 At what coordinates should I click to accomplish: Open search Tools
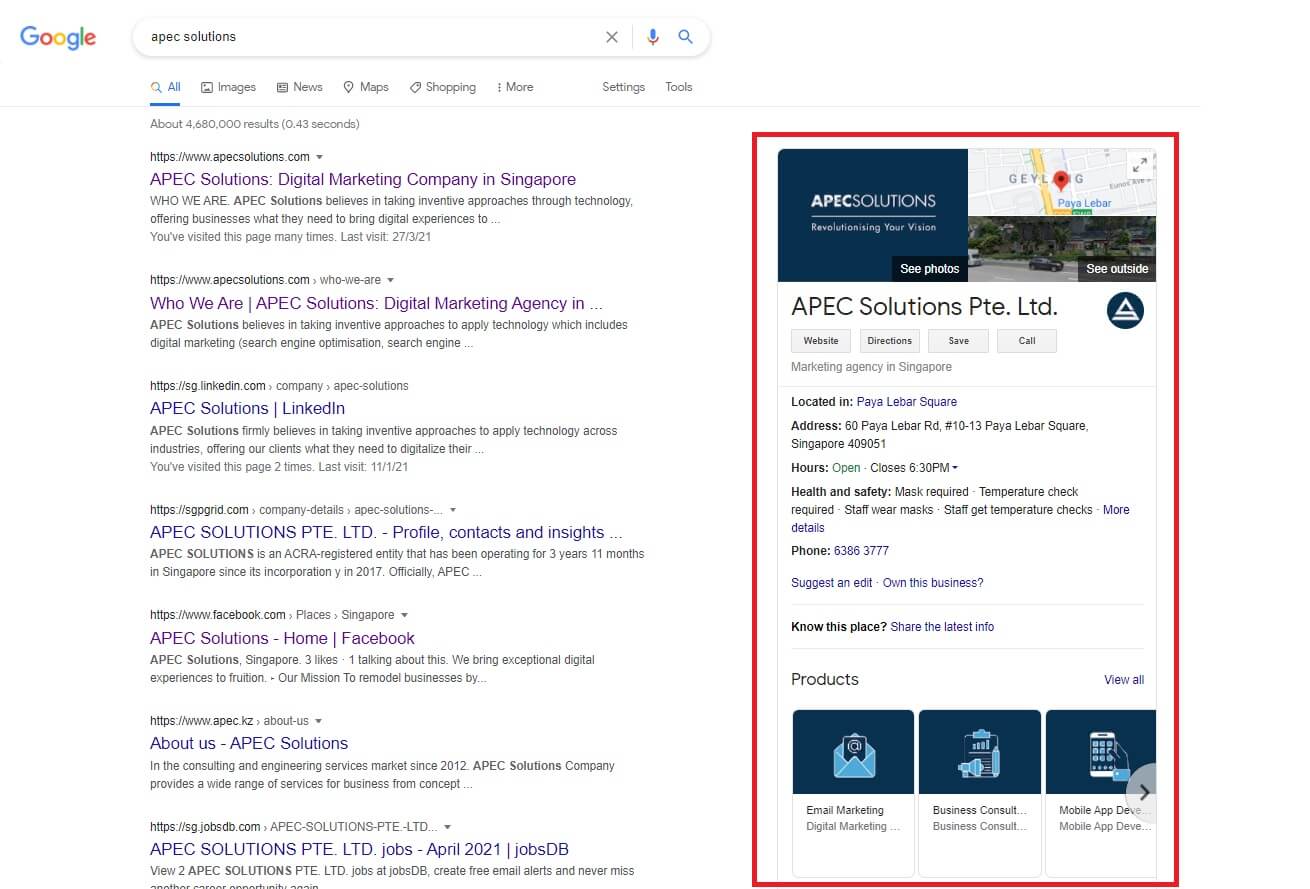pyautogui.click(x=679, y=87)
